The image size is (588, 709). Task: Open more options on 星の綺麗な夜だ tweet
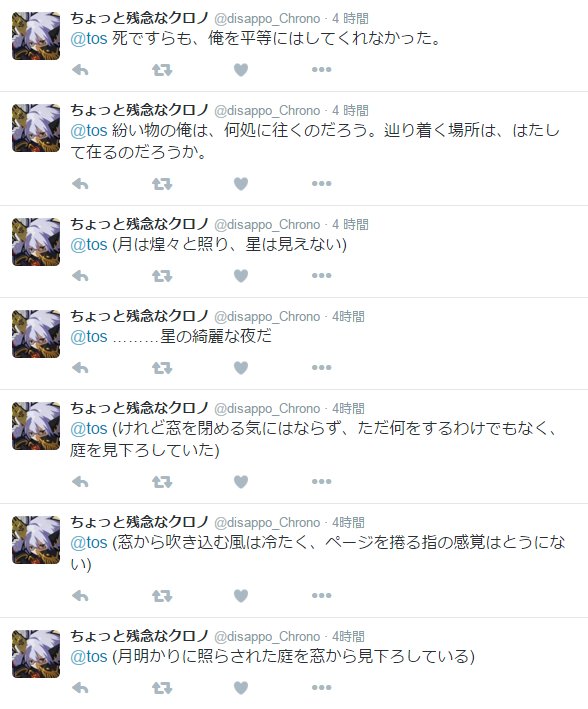tap(322, 368)
